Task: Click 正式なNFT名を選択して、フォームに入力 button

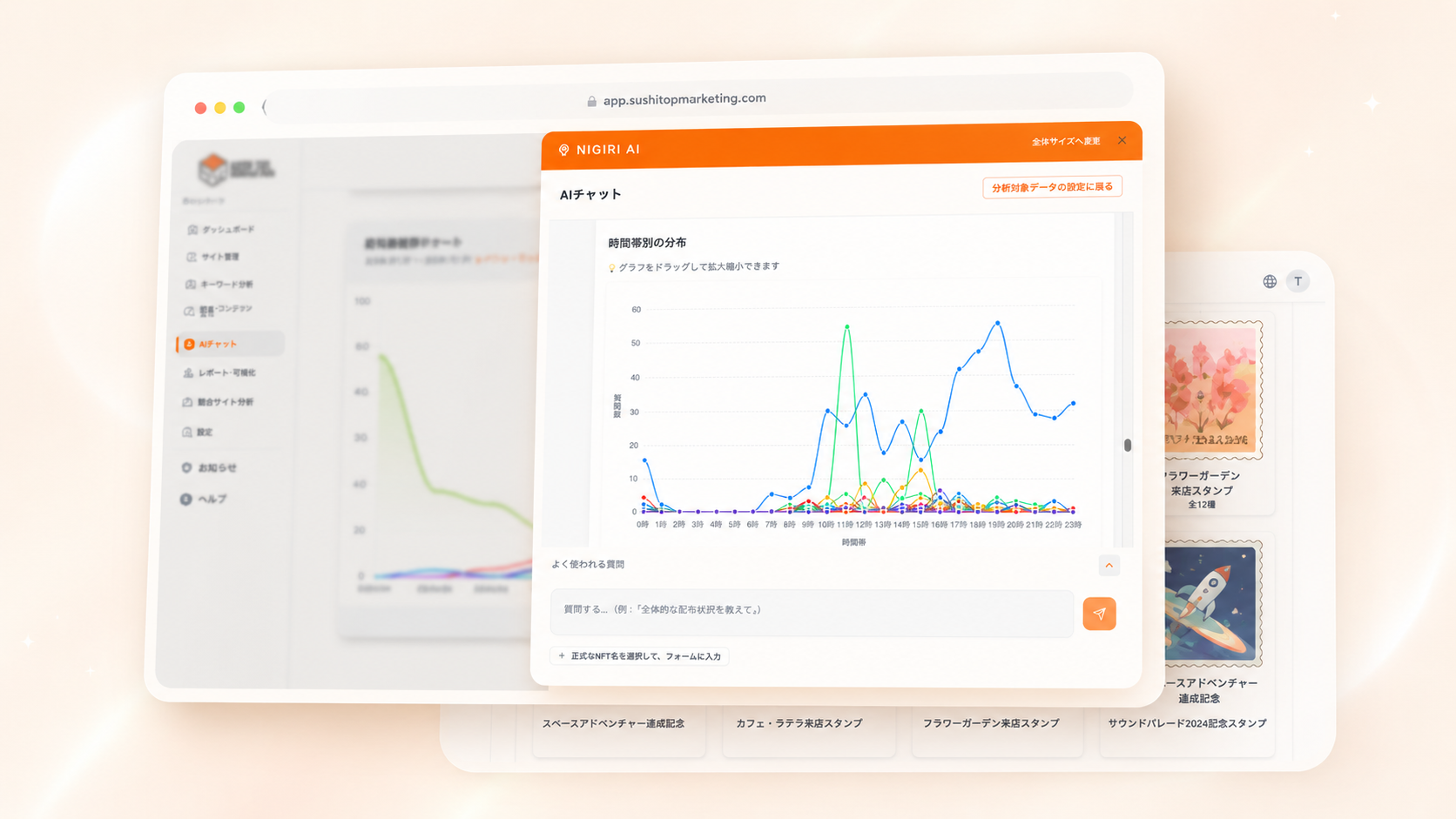Action: coord(640,656)
